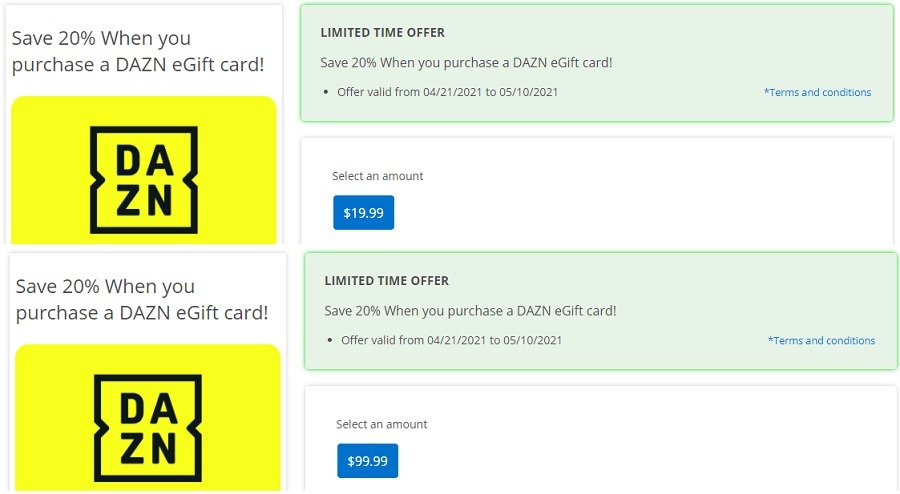Click Select an amount label above $19.99

pos(377,176)
